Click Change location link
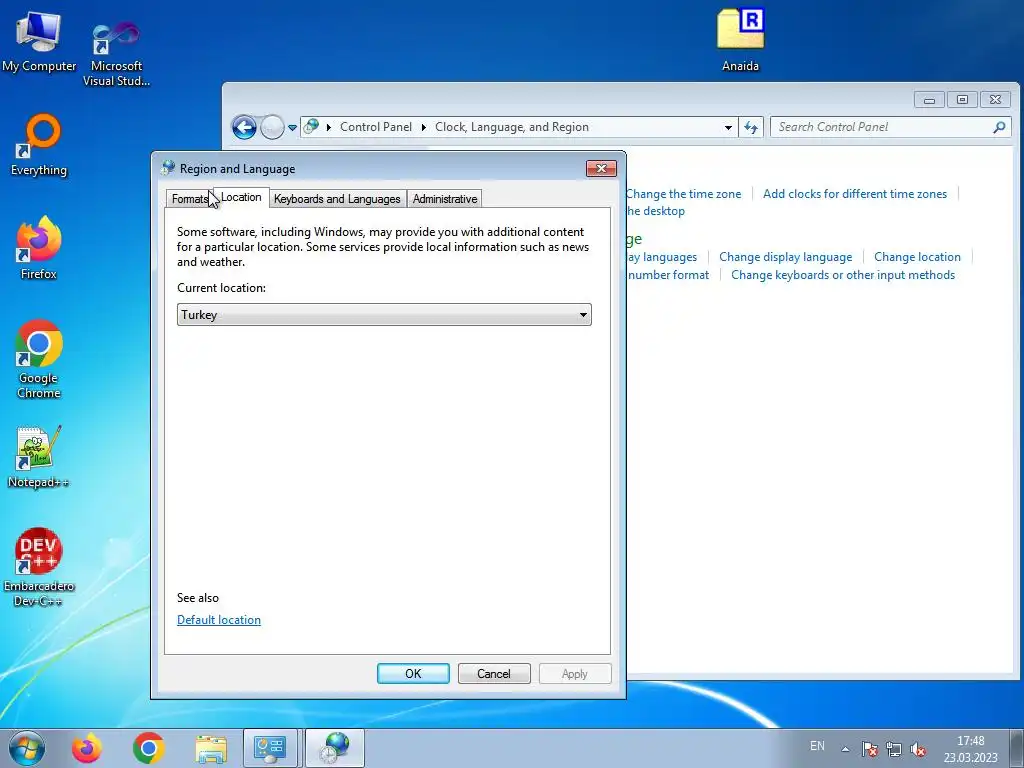The width and height of the screenshot is (1024, 768). (x=918, y=257)
